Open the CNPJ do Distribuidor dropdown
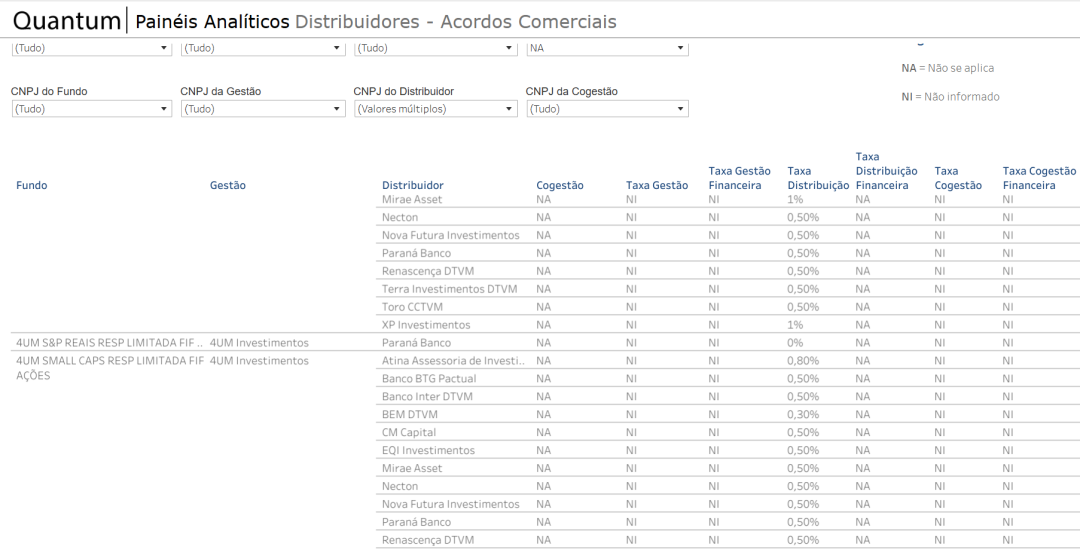 tap(436, 109)
